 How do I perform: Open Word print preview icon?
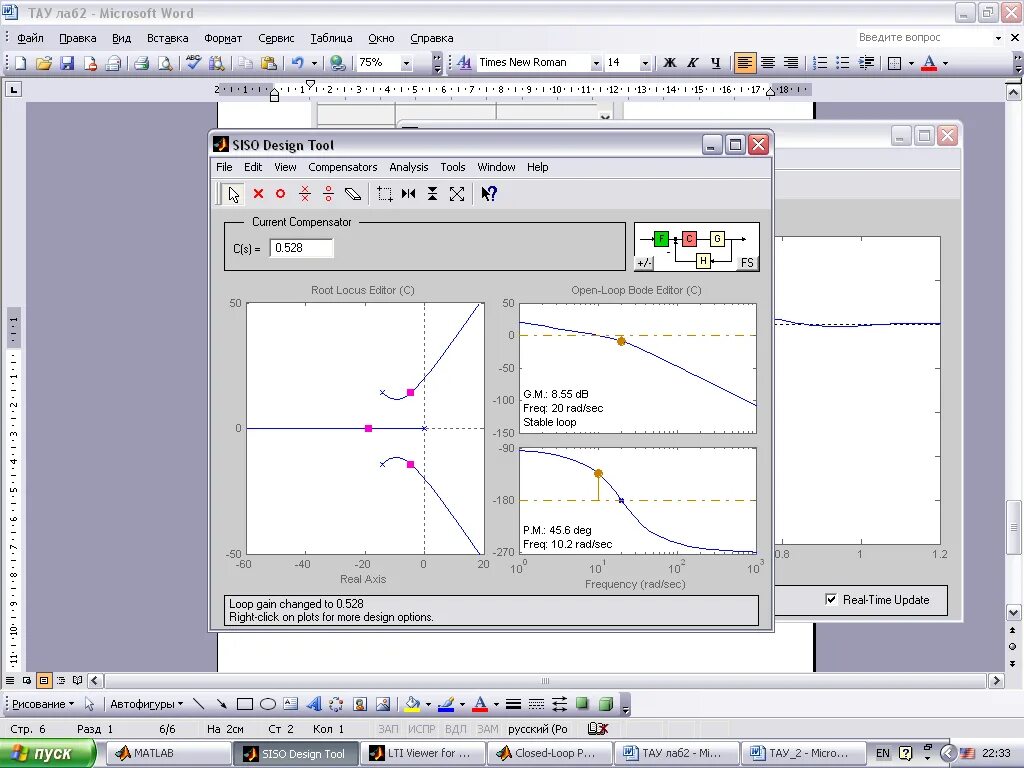[x=165, y=63]
